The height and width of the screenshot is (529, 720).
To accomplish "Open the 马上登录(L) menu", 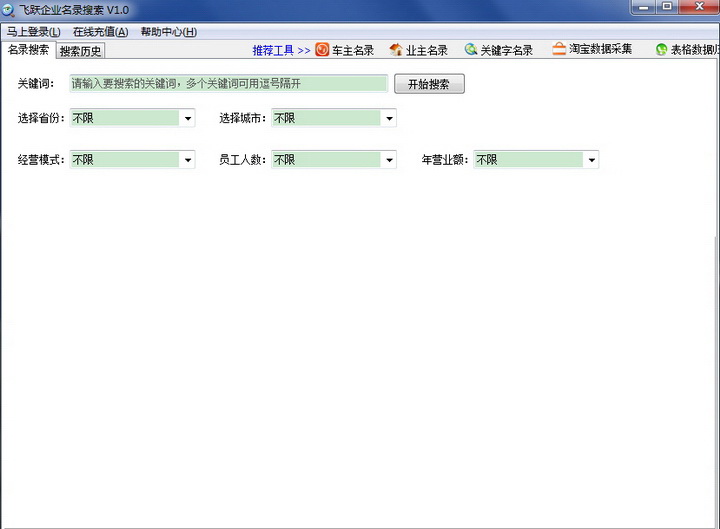I will pos(34,32).
